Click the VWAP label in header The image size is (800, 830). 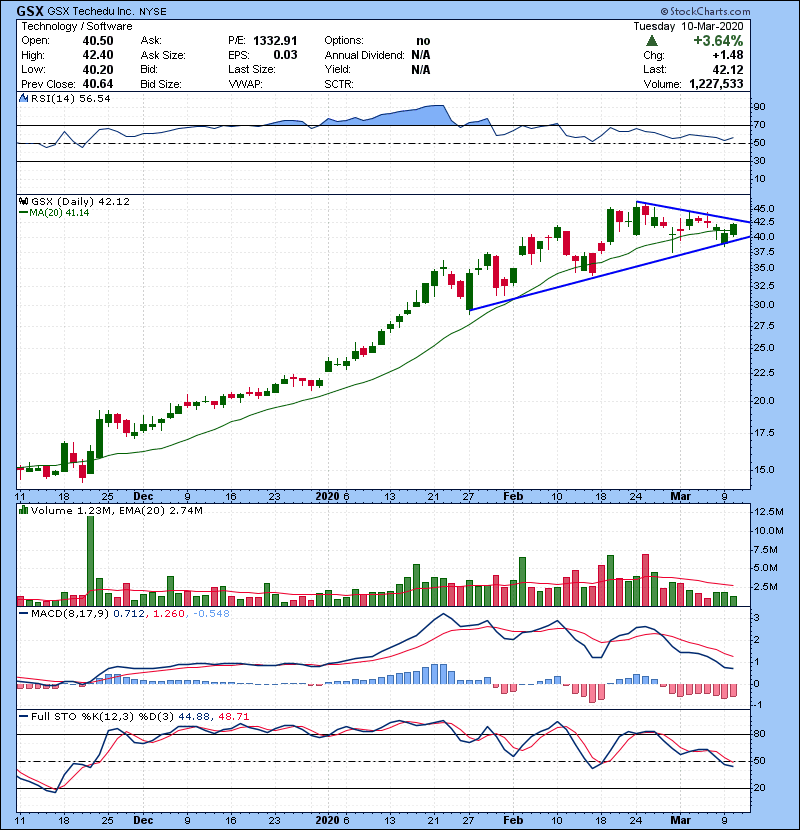(245, 84)
